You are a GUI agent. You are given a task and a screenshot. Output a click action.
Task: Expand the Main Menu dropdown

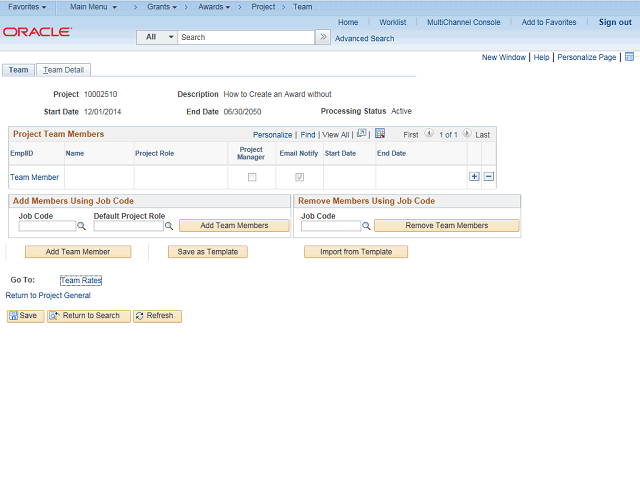[93, 7]
